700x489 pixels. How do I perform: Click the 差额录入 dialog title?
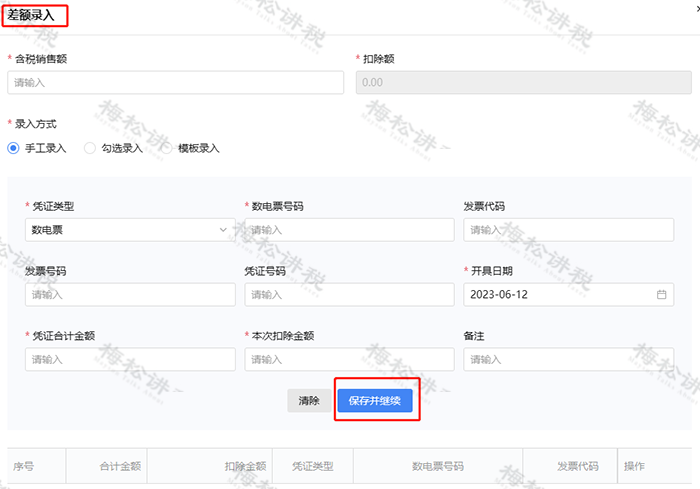pos(31,15)
